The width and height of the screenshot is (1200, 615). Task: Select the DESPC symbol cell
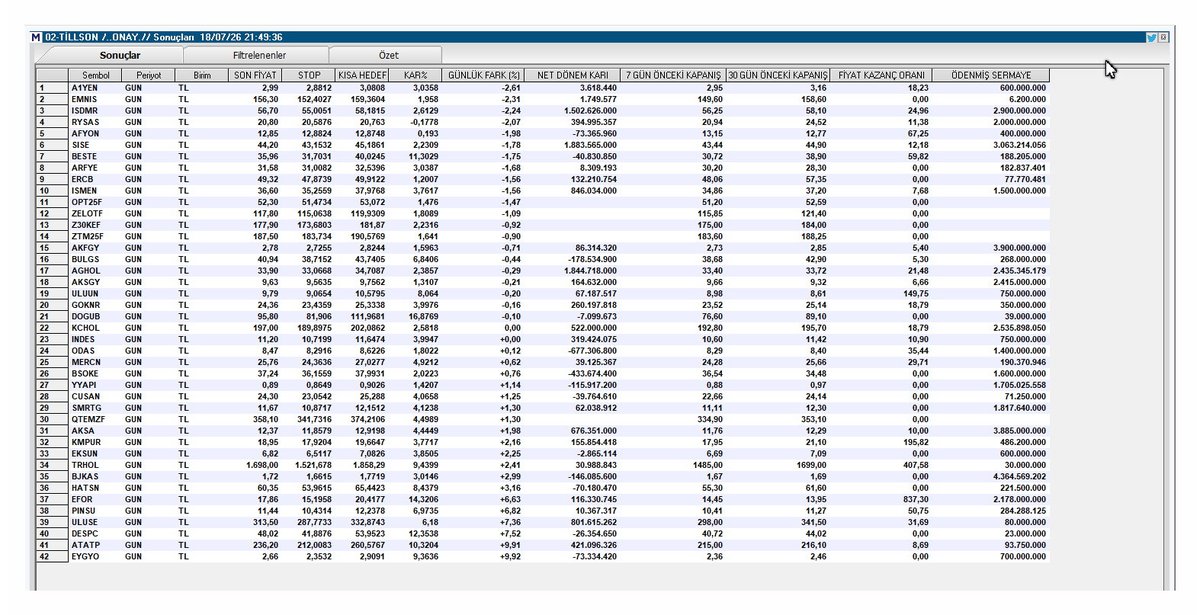95,533
